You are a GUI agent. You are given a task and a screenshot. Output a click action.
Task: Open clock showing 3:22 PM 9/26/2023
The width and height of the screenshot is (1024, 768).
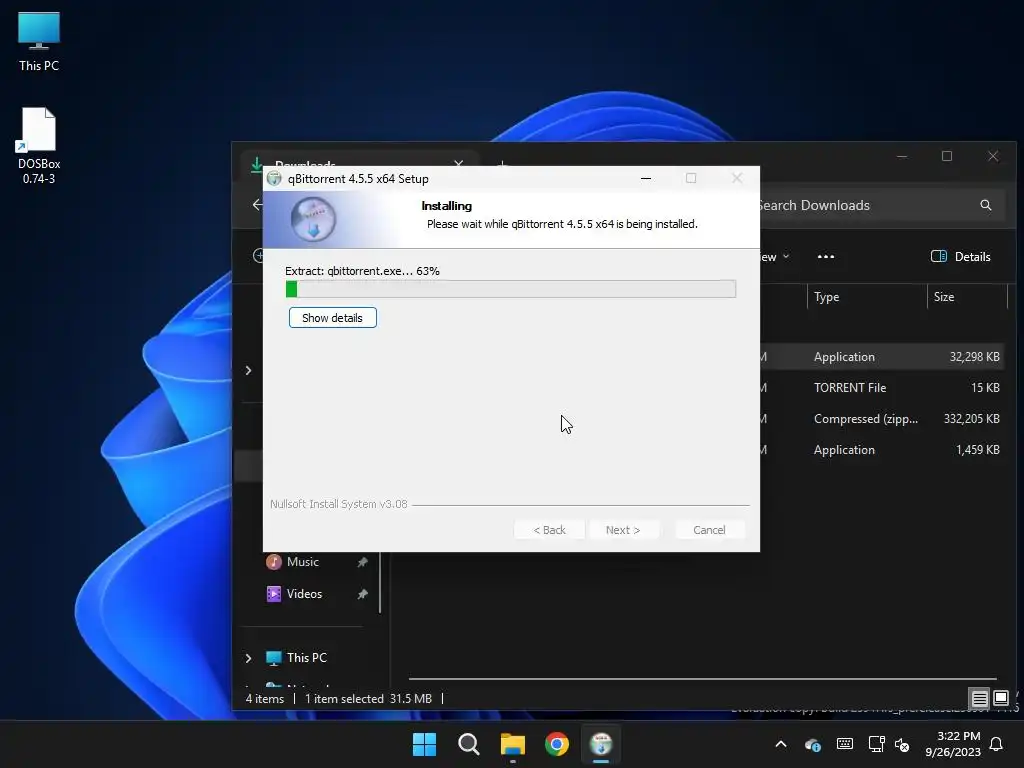click(x=953, y=744)
